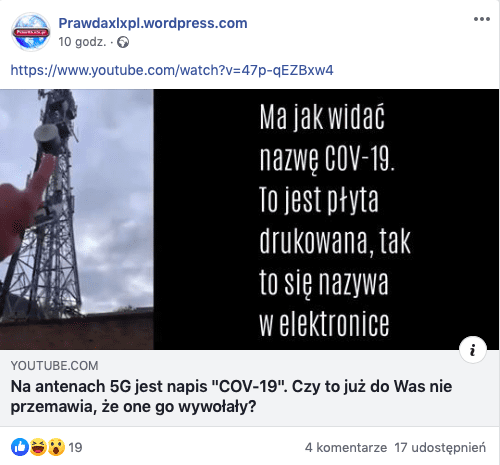Click the Wow surprised reaction icon
Viewport: 500px width, 465px height.
coord(56,447)
